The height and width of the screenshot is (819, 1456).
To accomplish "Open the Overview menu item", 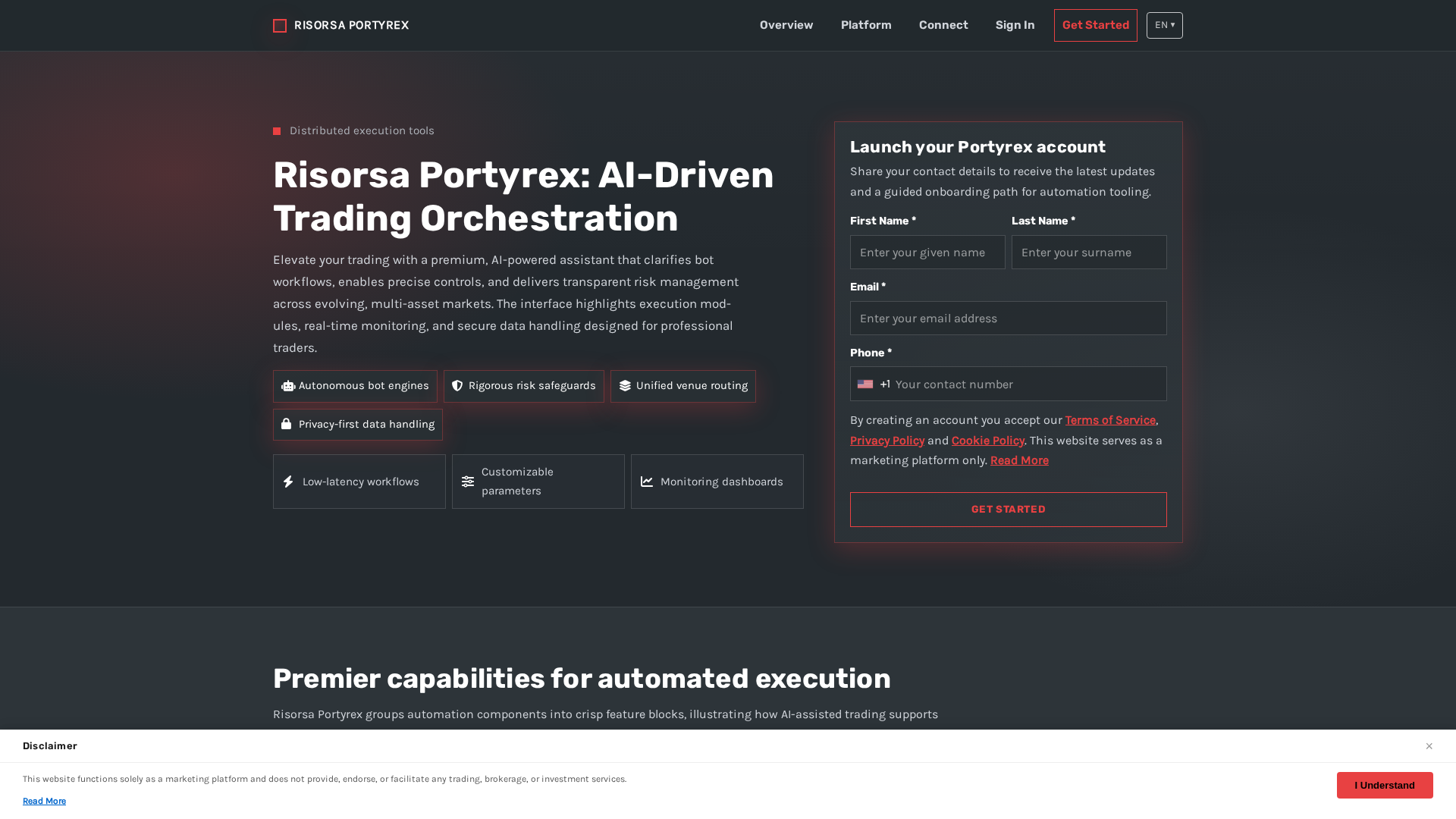I will pyautogui.click(x=786, y=25).
